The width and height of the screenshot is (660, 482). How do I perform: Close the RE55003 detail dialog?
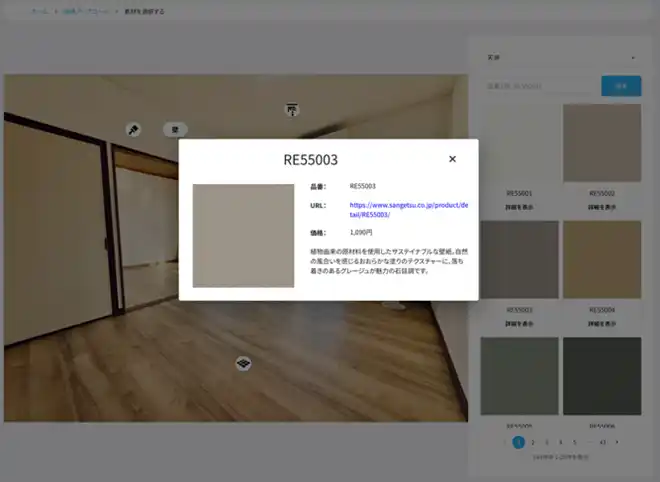pyautogui.click(x=452, y=159)
